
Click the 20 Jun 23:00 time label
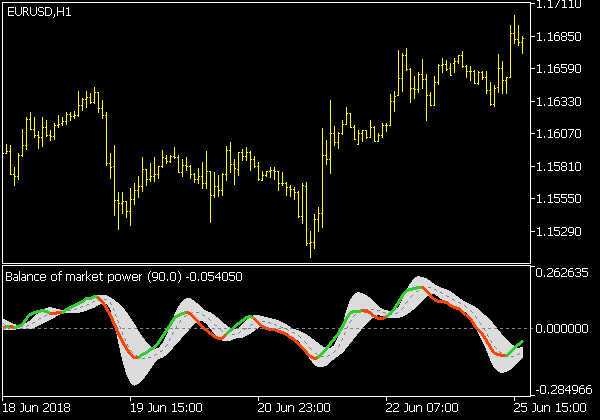tap(294, 408)
